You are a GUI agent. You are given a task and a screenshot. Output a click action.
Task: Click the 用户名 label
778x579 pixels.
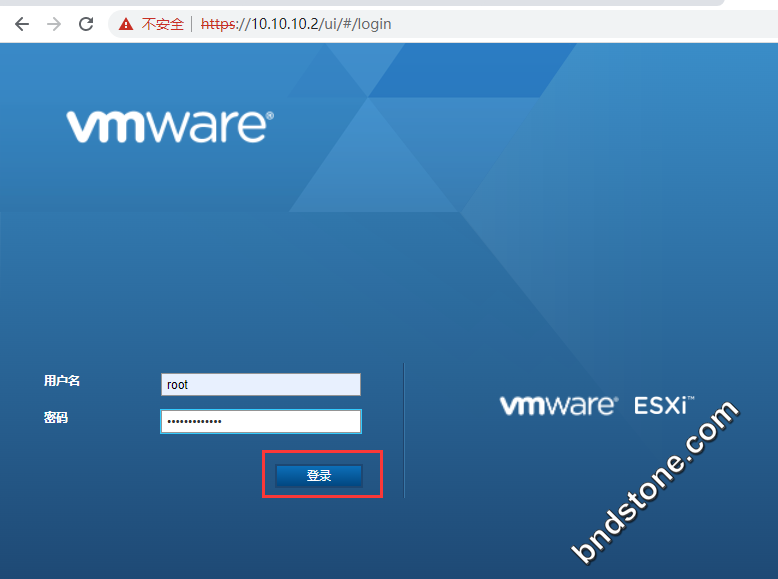click(62, 381)
